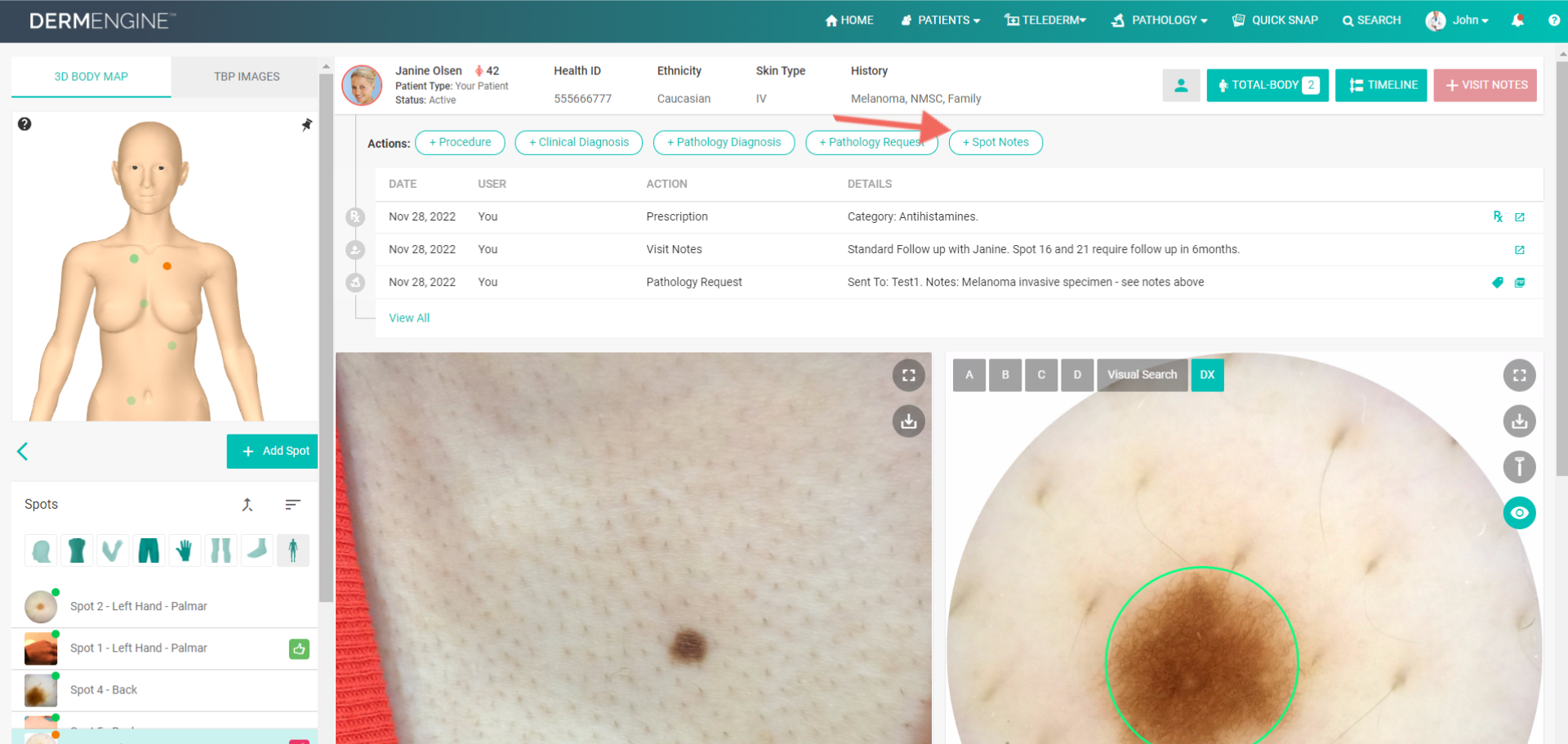Select Spot 4 - Back in list
This screenshot has width=1568, height=744.
pyautogui.click(x=164, y=690)
